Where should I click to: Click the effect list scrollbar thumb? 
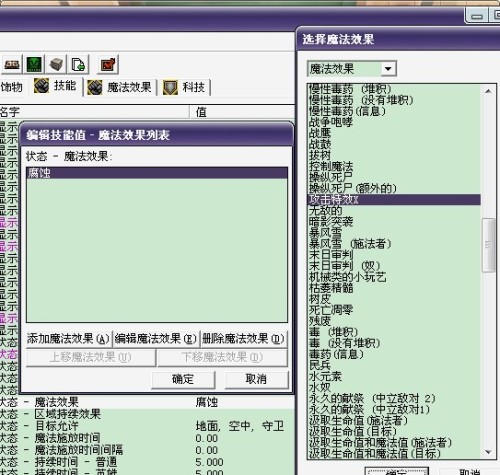[x=488, y=245]
